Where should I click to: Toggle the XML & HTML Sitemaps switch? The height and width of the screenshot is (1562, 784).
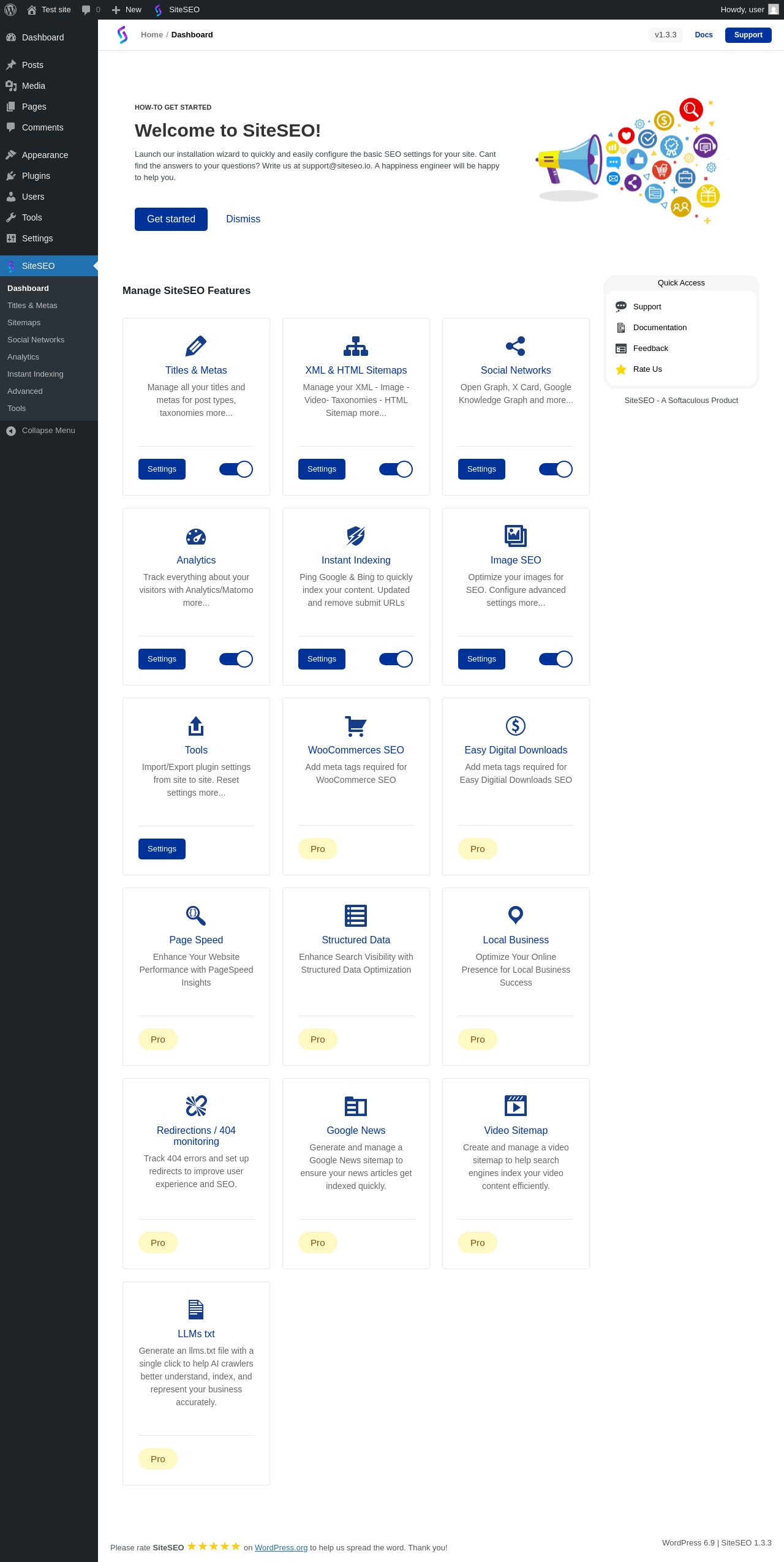pyautogui.click(x=396, y=469)
